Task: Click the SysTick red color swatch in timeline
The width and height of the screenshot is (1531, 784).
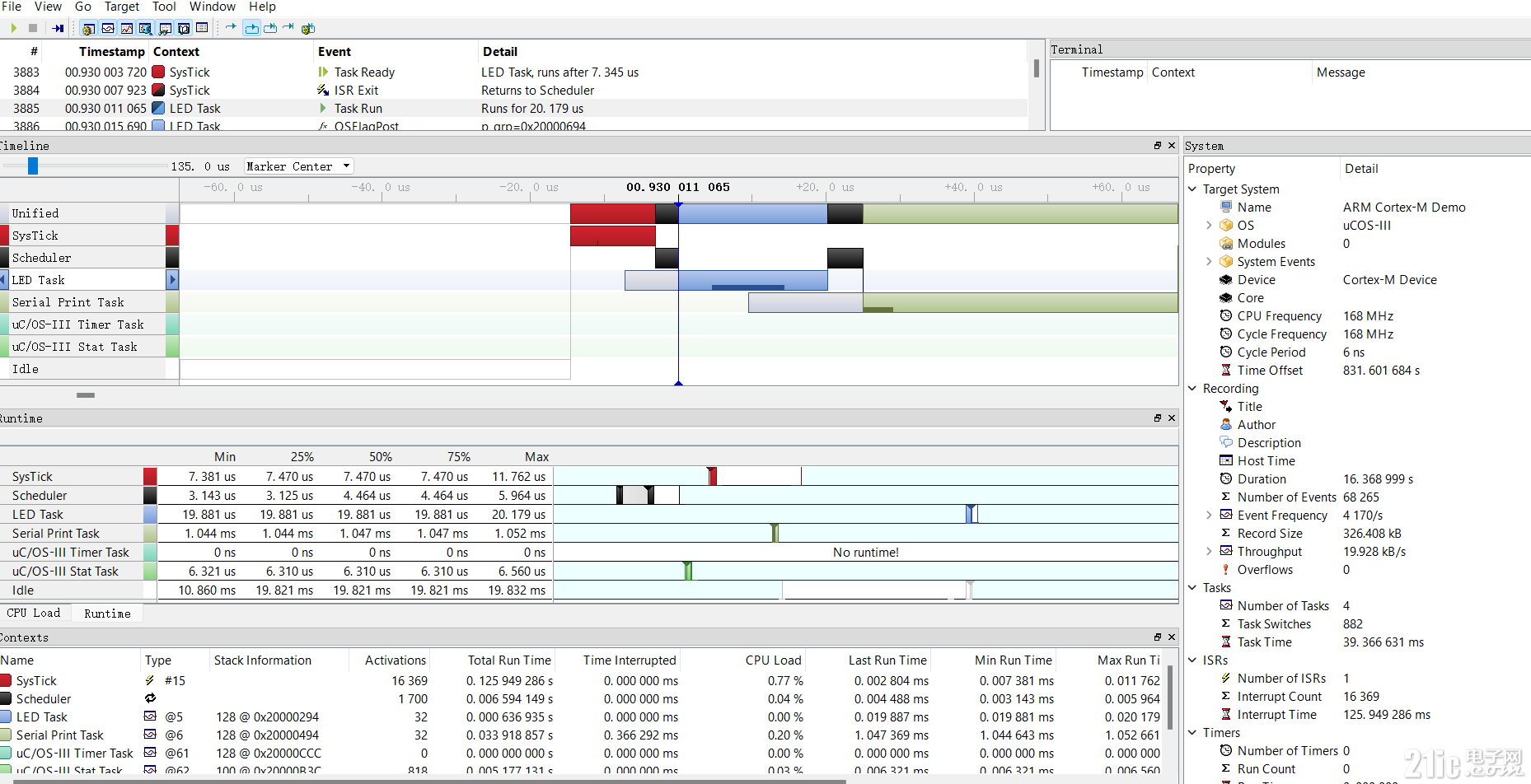Action: 172,236
